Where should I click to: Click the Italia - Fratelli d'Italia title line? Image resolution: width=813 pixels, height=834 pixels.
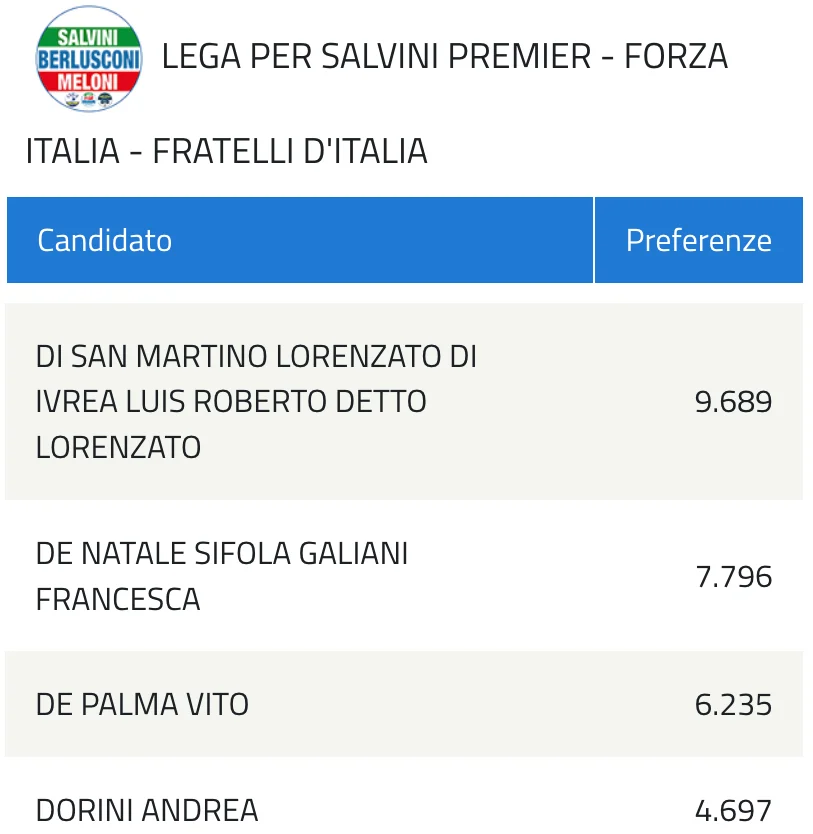point(227,151)
